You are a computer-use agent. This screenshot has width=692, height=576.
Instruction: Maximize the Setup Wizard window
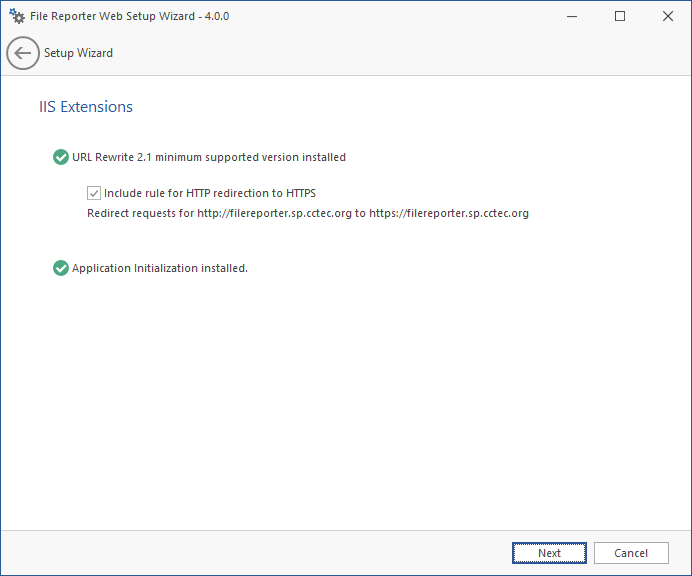pos(620,16)
